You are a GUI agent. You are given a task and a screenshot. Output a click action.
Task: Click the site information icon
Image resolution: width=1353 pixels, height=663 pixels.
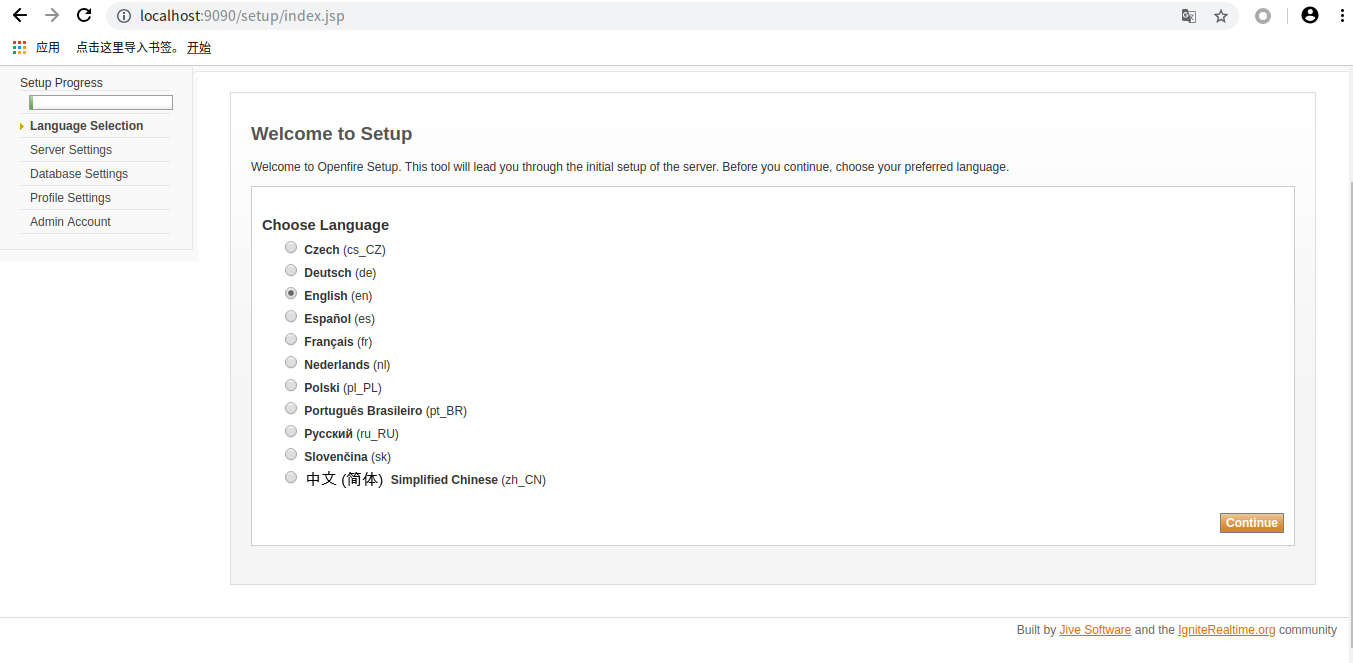(124, 16)
